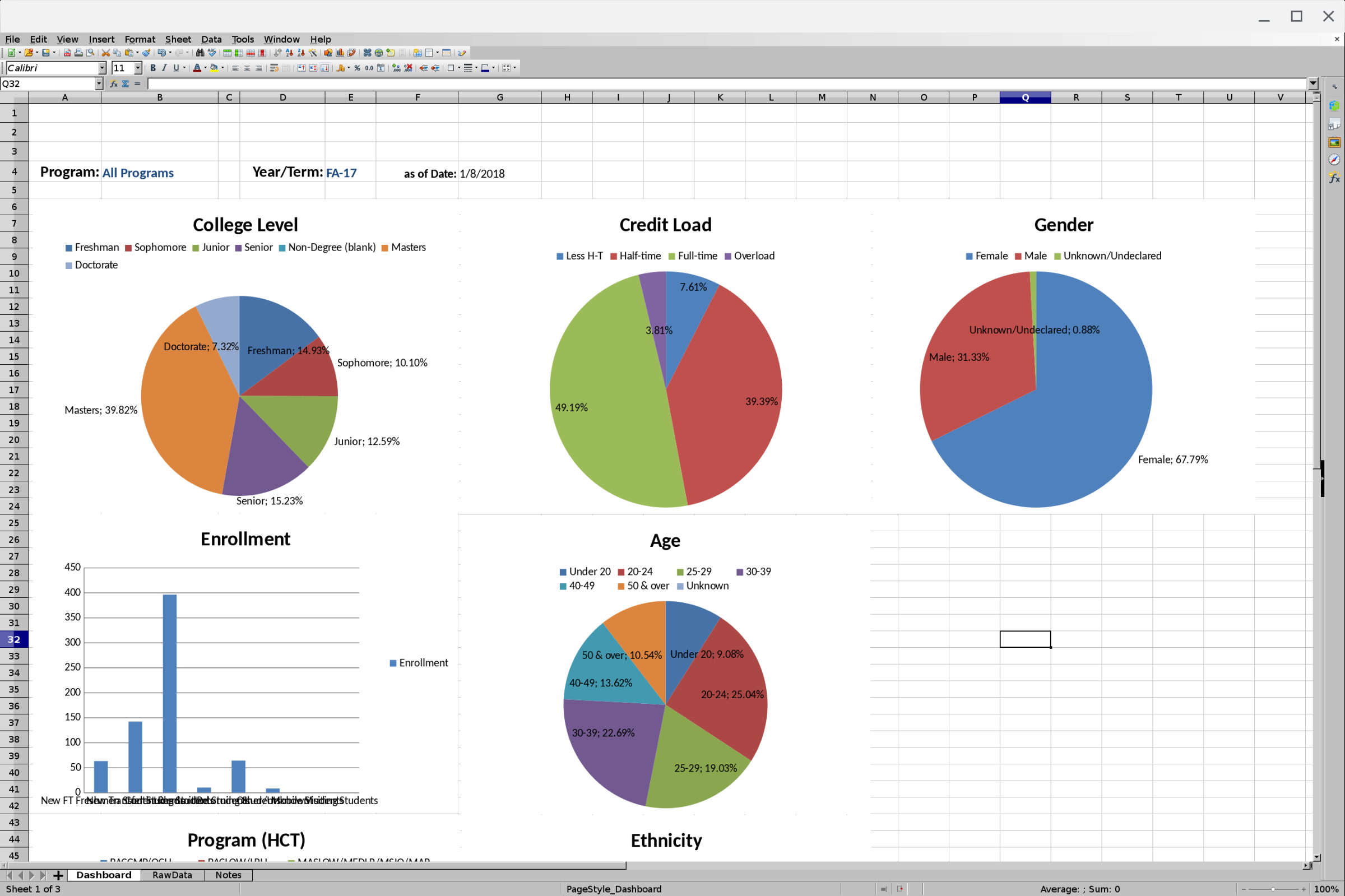Open the Navigator compass in the sidebar
The width and height of the screenshot is (1345, 896).
point(1334,160)
